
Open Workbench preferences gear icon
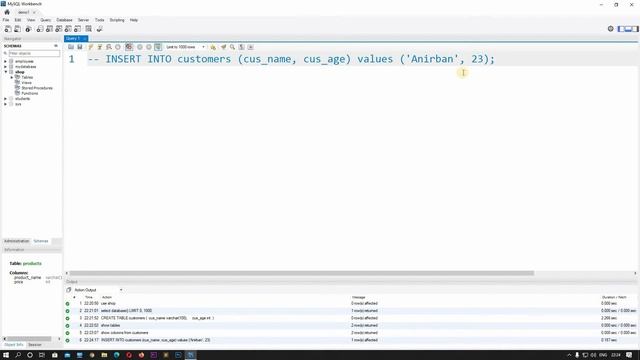pyautogui.click(x=611, y=29)
